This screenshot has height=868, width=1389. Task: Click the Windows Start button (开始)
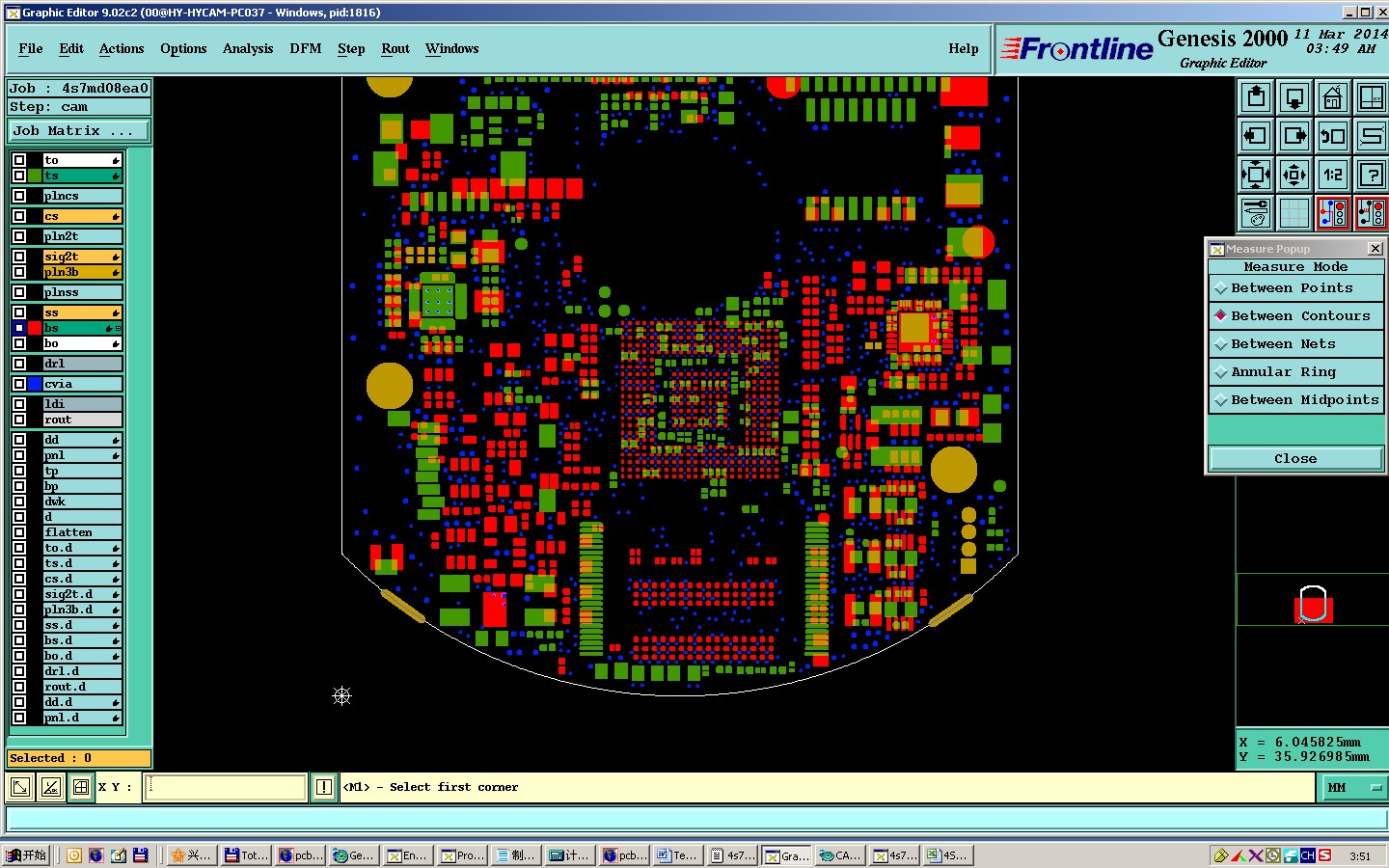pos(26,855)
